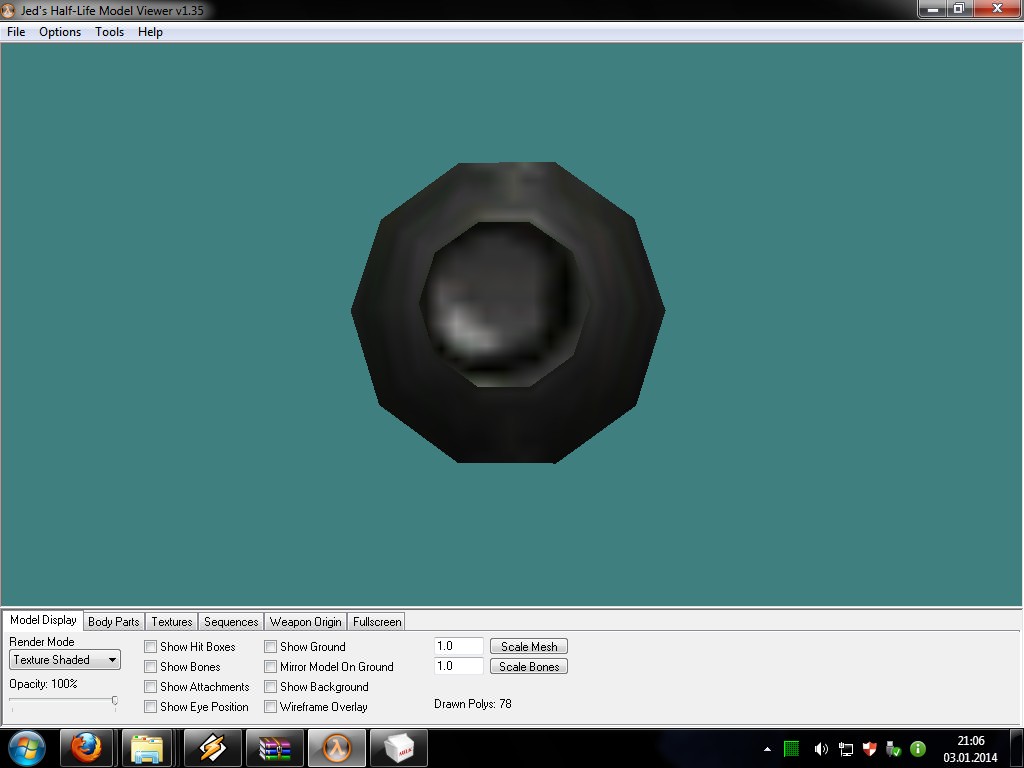The width and height of the screenshot is (1024, 768).
Task: Open the File menu
Action: (x=16, y=32)
